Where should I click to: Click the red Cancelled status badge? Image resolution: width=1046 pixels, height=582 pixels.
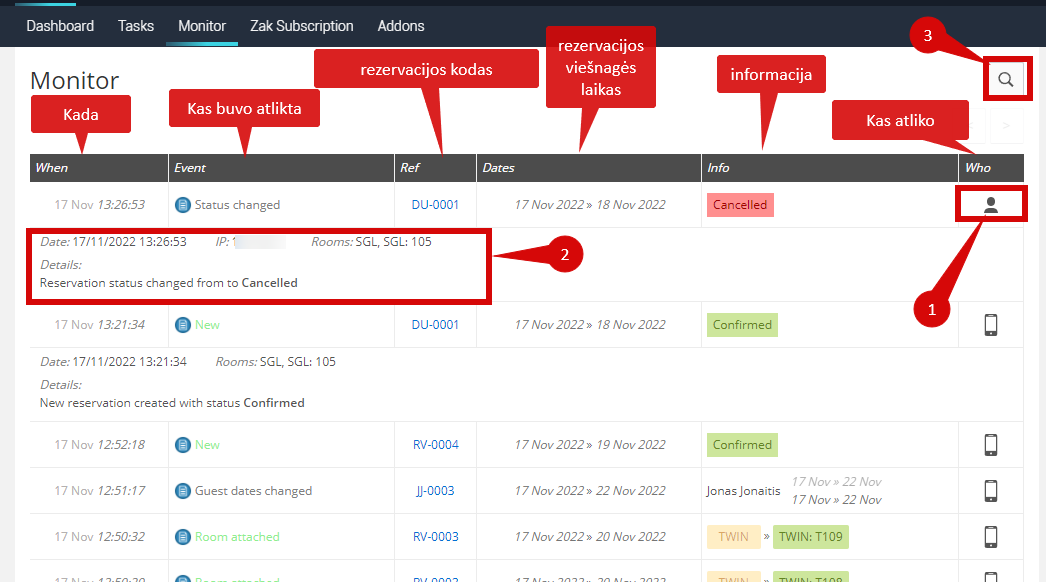(x=740, y=205)
